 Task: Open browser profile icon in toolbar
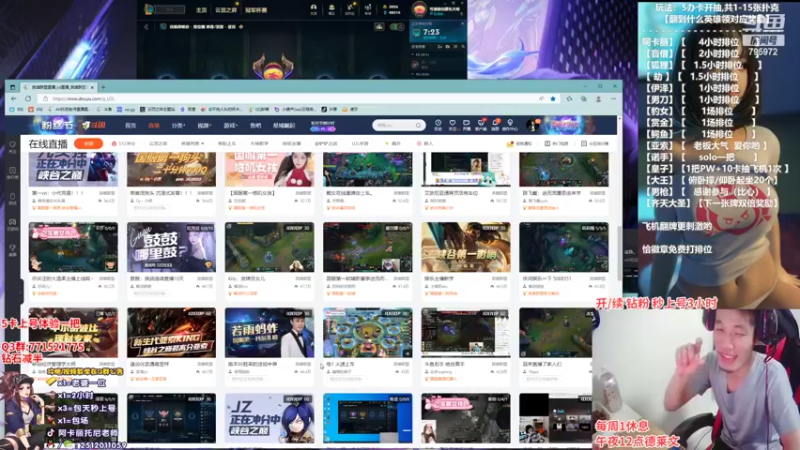pyautogui.click(x=598, y=98)
